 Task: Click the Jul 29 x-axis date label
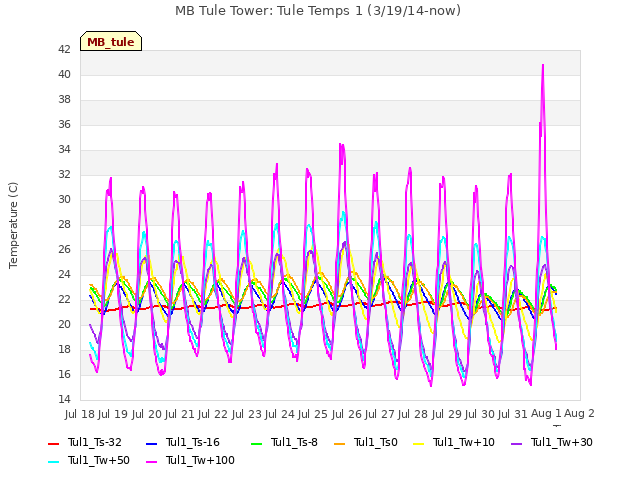pyautogui.click(x=446, y=414)
